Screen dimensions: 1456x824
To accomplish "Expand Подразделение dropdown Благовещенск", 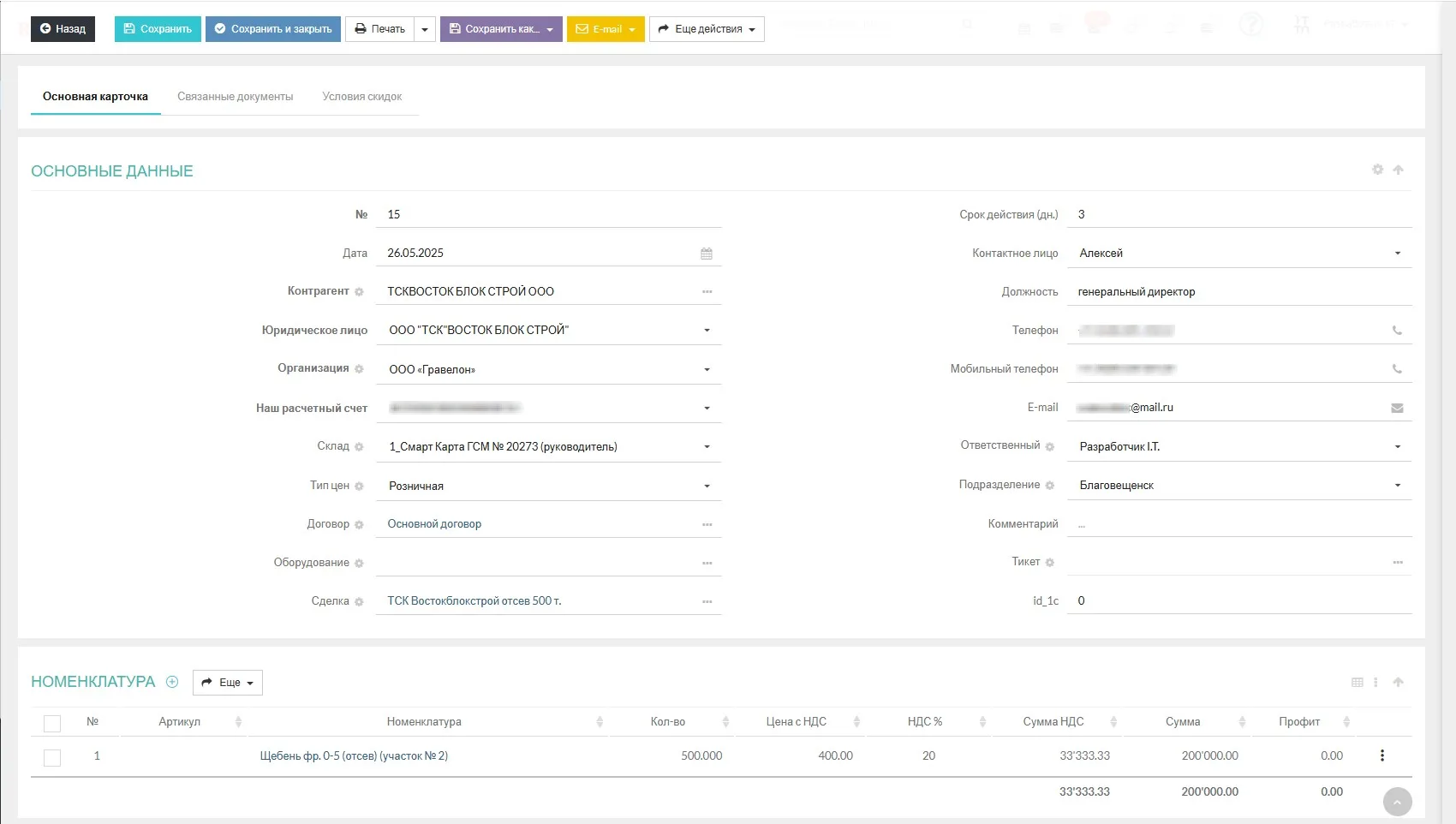I will coord(1397,486).
